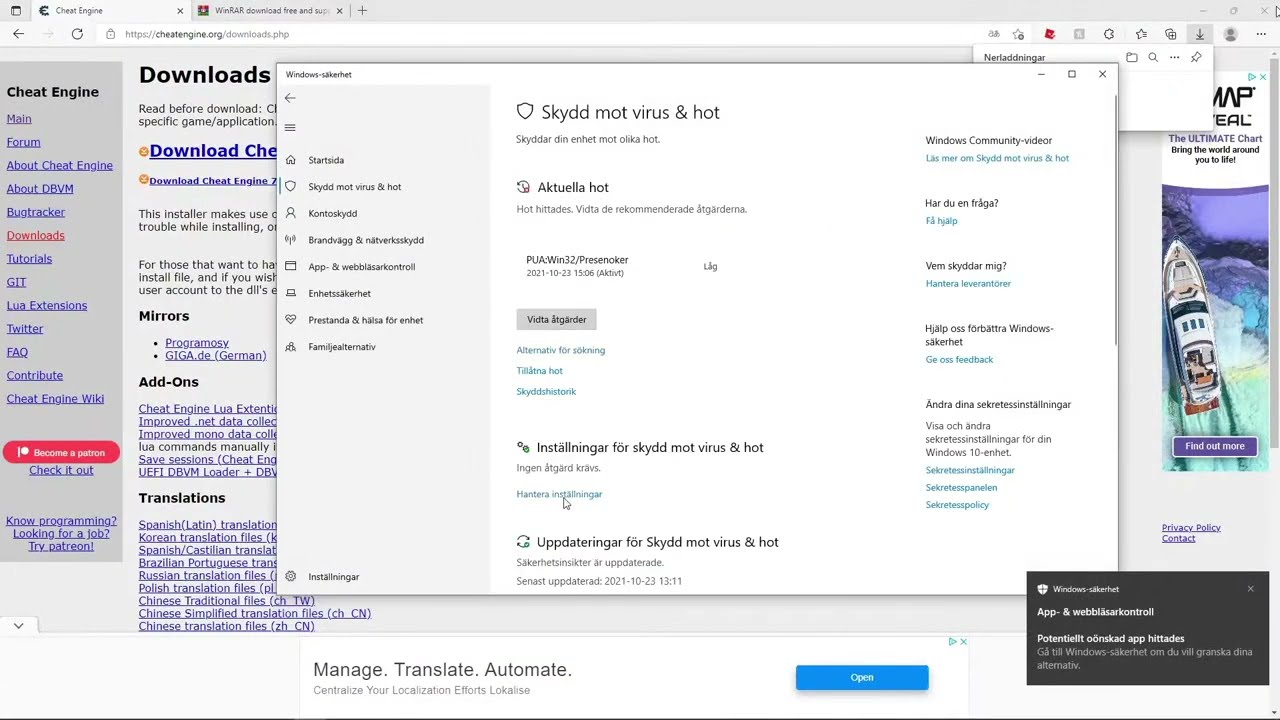
Task: Open Sekretesspanelen link
Action: pos(961,488)
